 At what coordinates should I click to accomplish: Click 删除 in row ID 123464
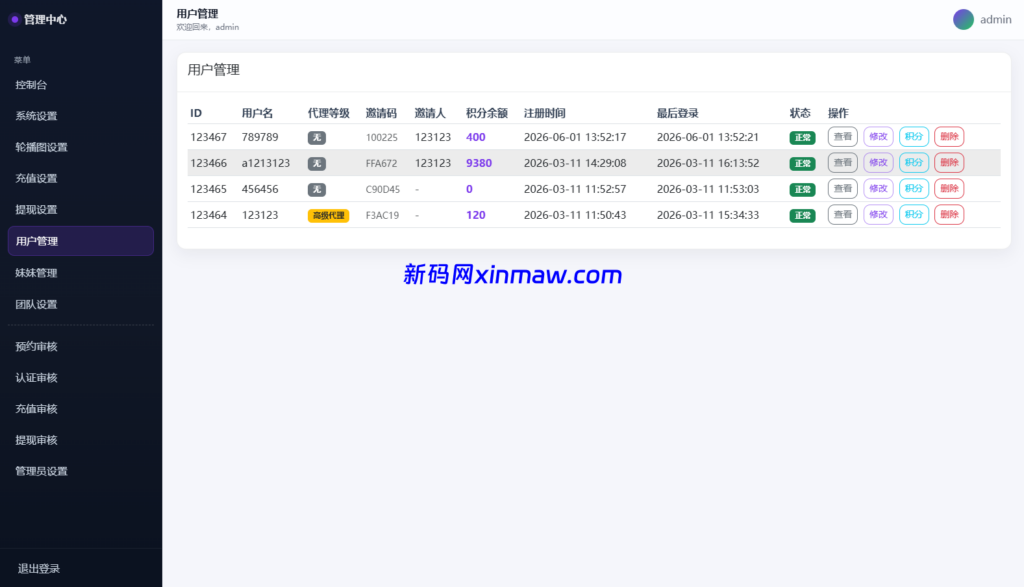coord(949,215)
